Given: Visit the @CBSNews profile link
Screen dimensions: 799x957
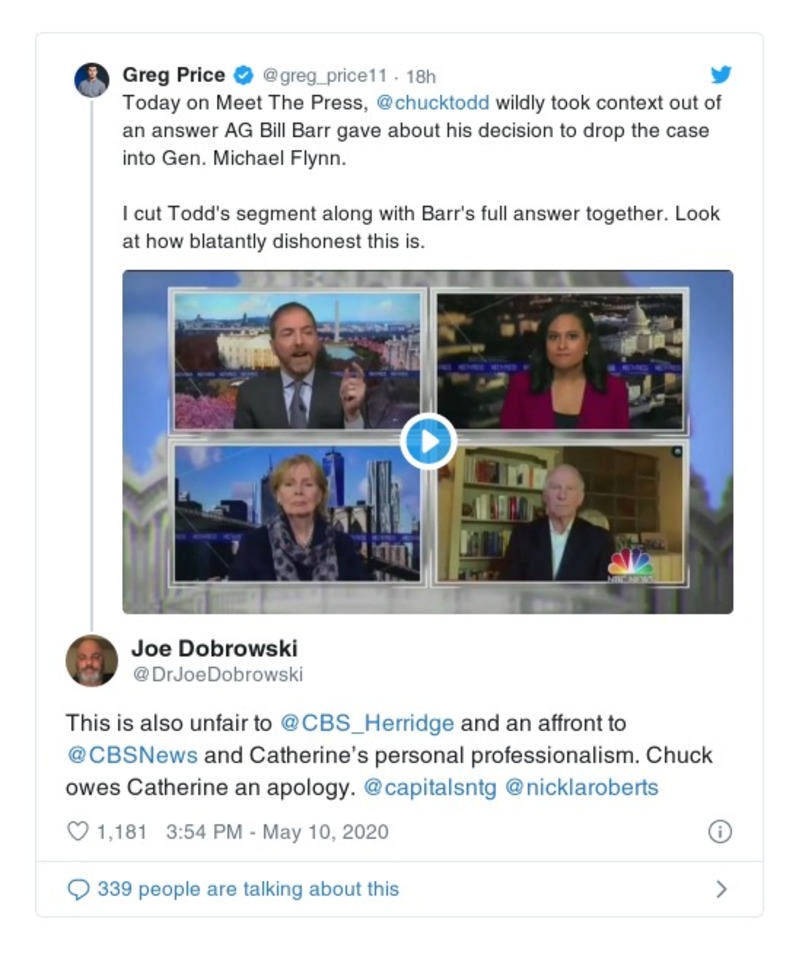Looking at the screenshot, I should pyautogui.click(x=132, y=755).
